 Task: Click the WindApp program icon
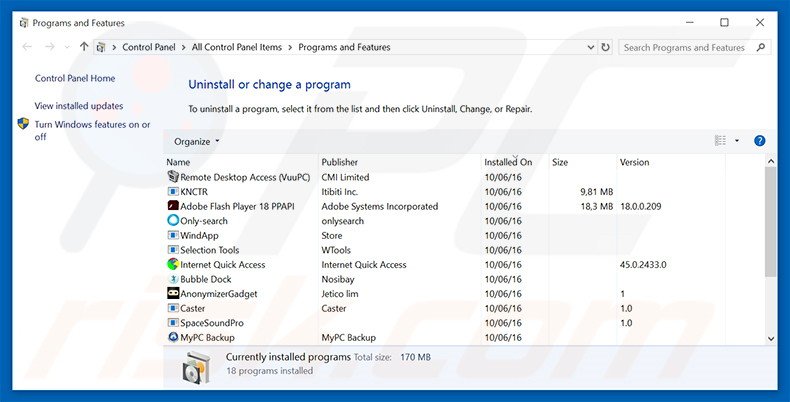point(173,235)
